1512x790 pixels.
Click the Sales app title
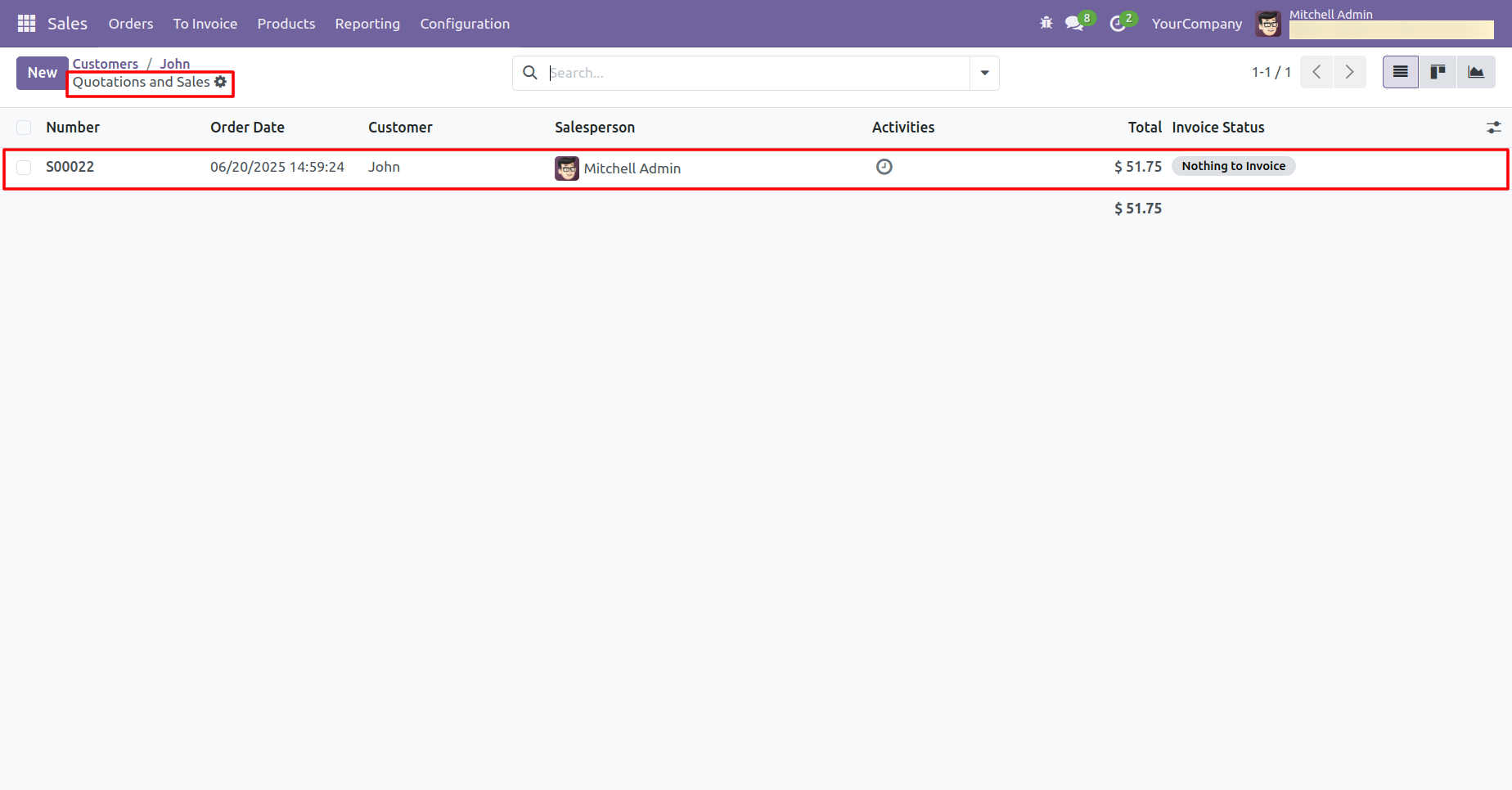tap(67, 24)
